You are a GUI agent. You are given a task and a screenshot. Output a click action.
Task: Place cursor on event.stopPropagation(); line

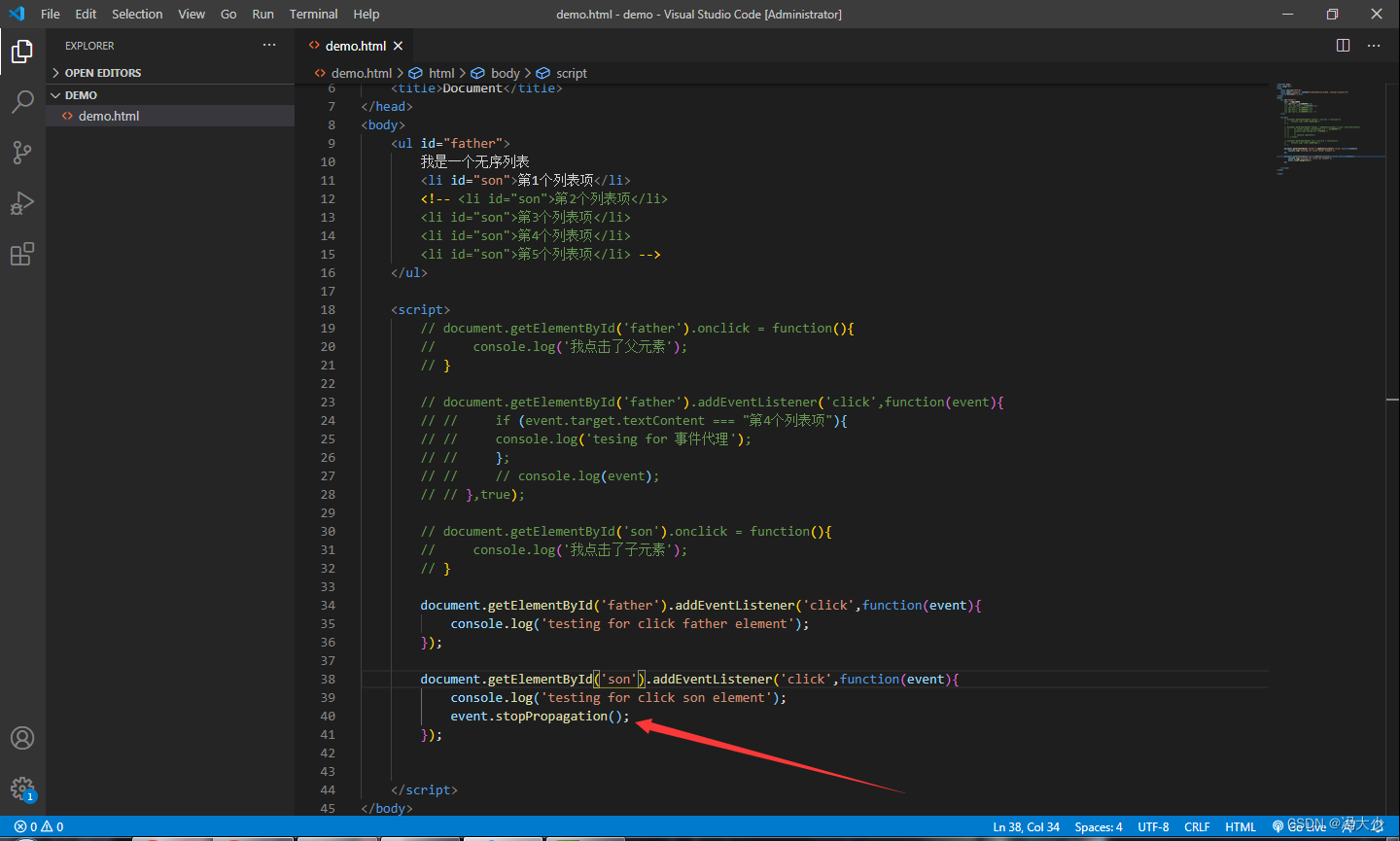[x=540, y=717]
